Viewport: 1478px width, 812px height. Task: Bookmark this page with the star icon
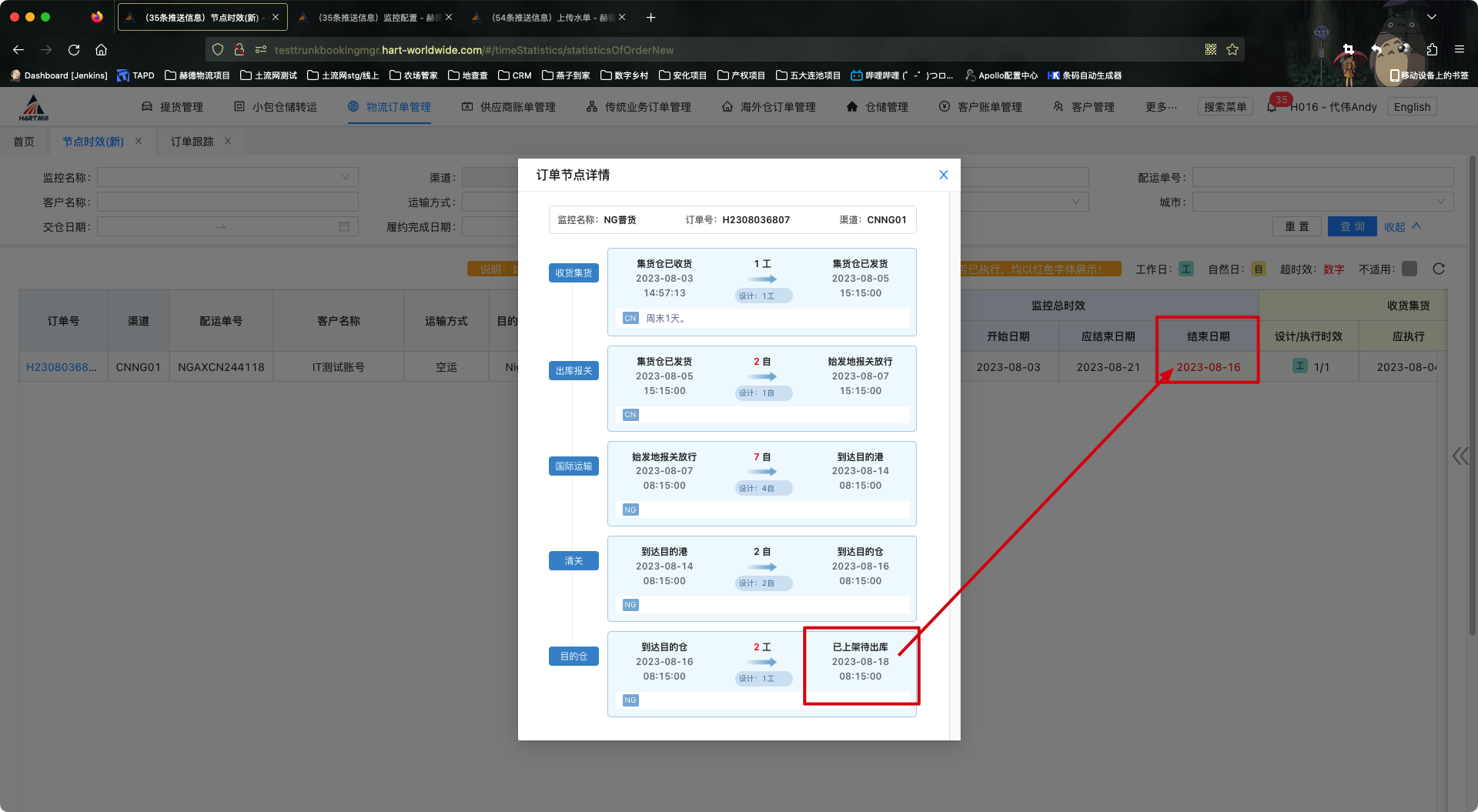1232,50
